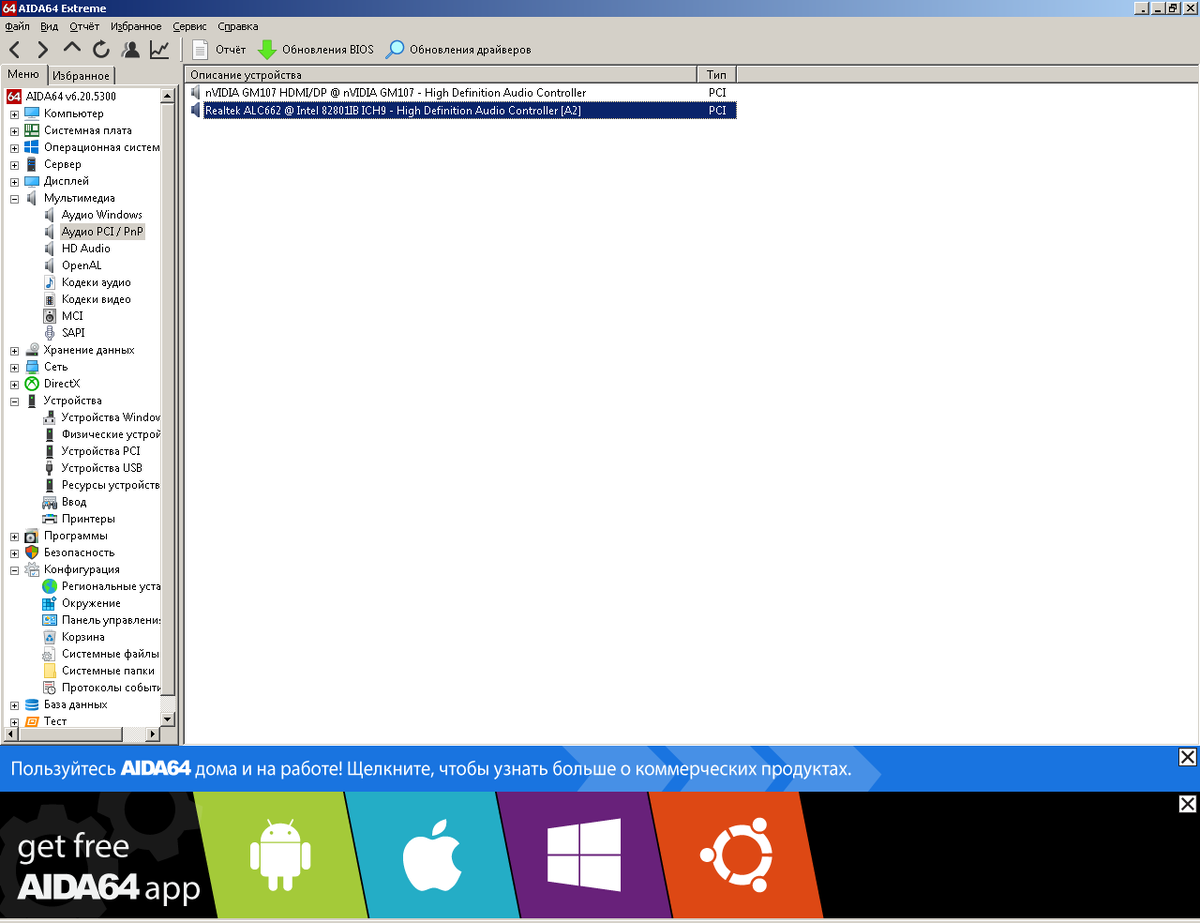
Task: Click the Панель управления icon
Action: pos(50,620)
